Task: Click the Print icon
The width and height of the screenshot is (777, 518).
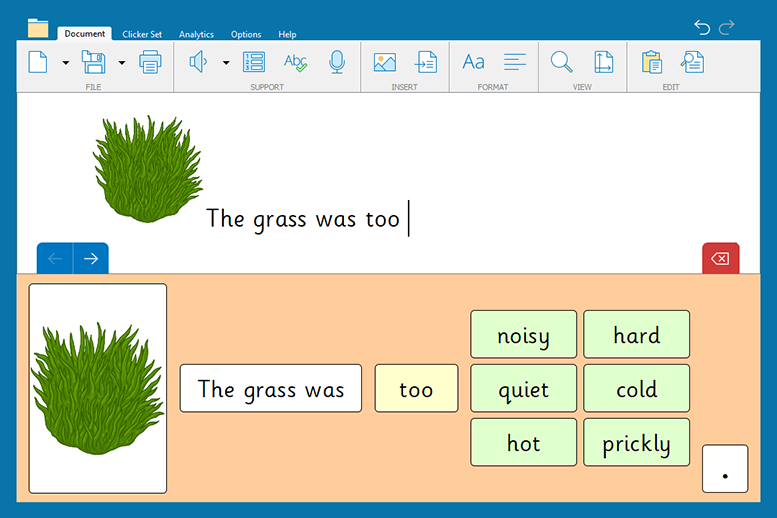Action: point(150,62)
